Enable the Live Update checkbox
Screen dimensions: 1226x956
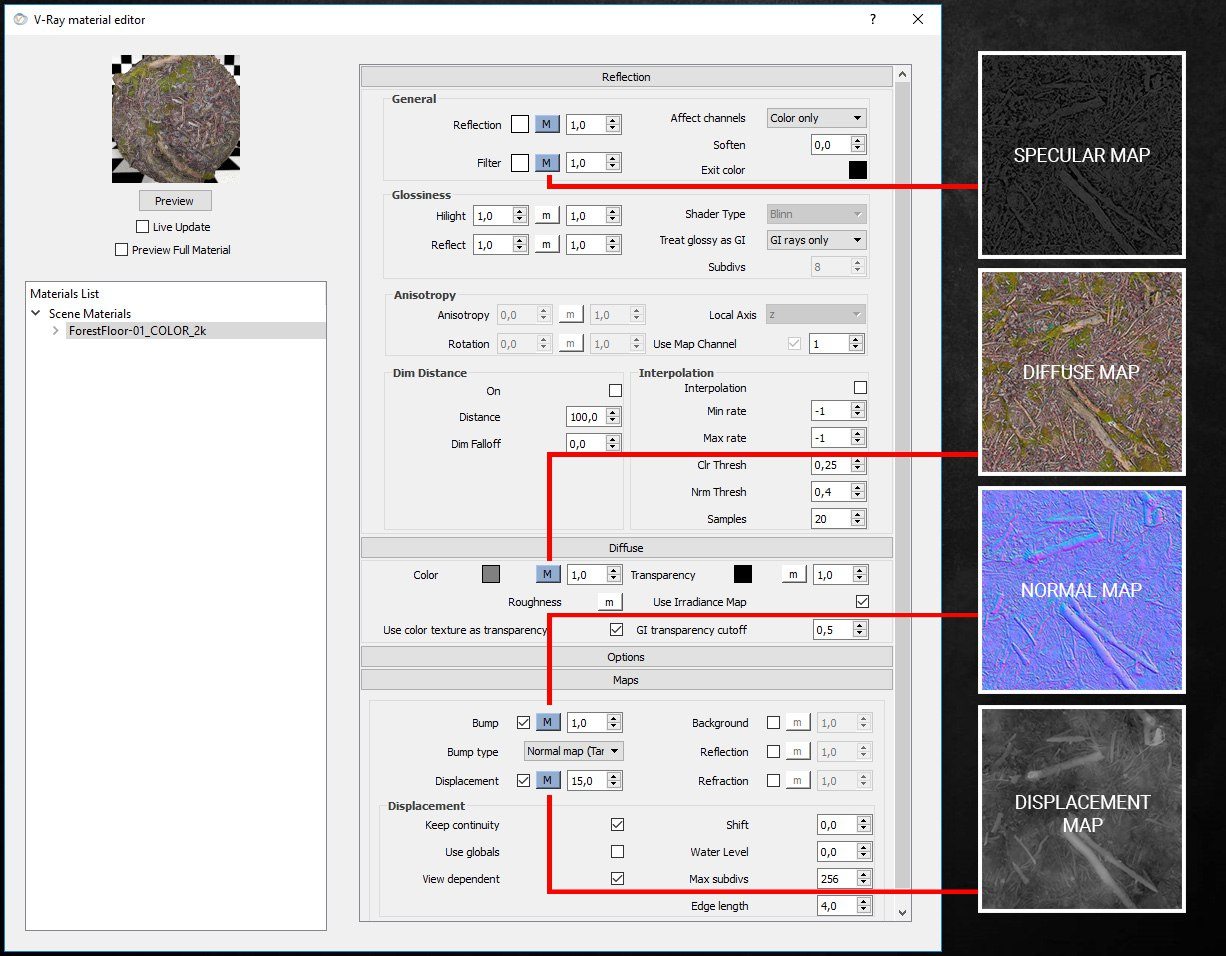pos(142,227)
